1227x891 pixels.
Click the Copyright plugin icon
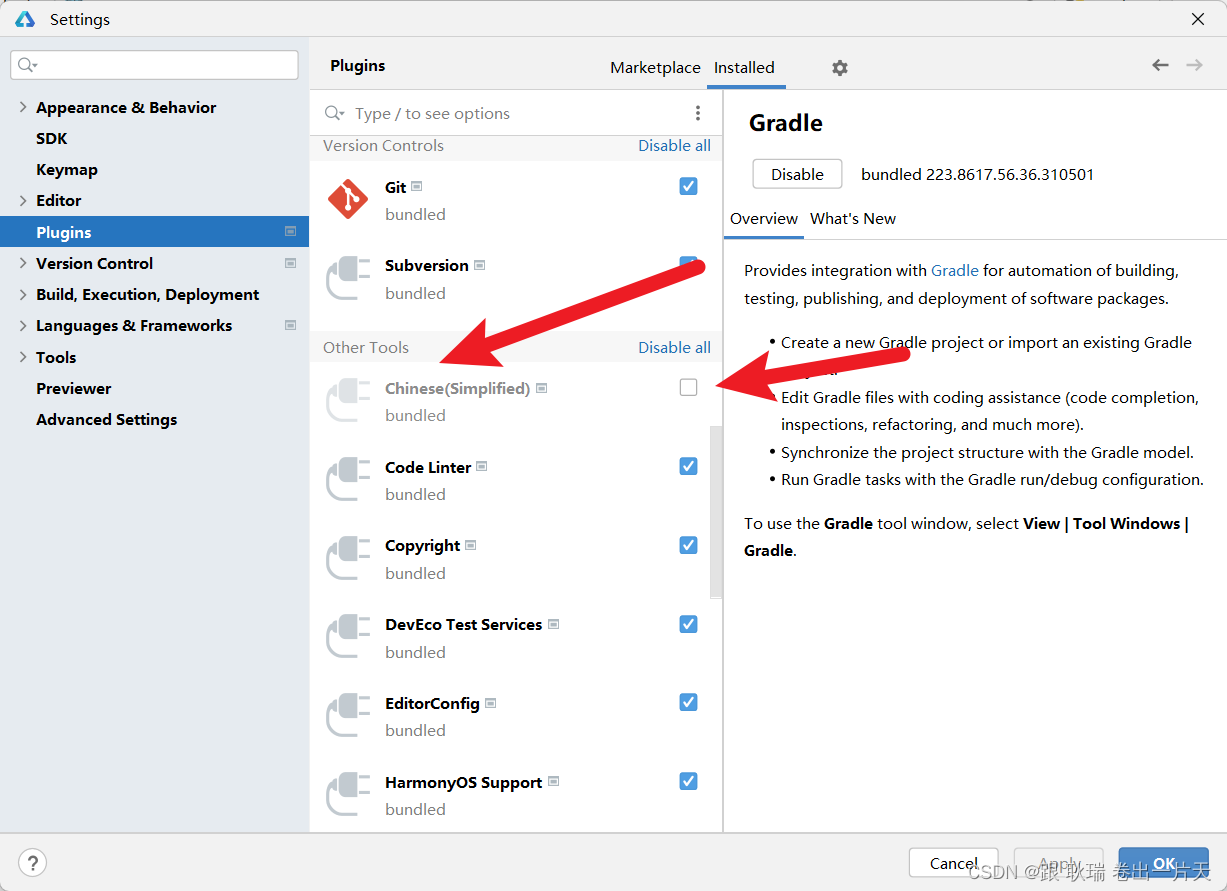348,559
